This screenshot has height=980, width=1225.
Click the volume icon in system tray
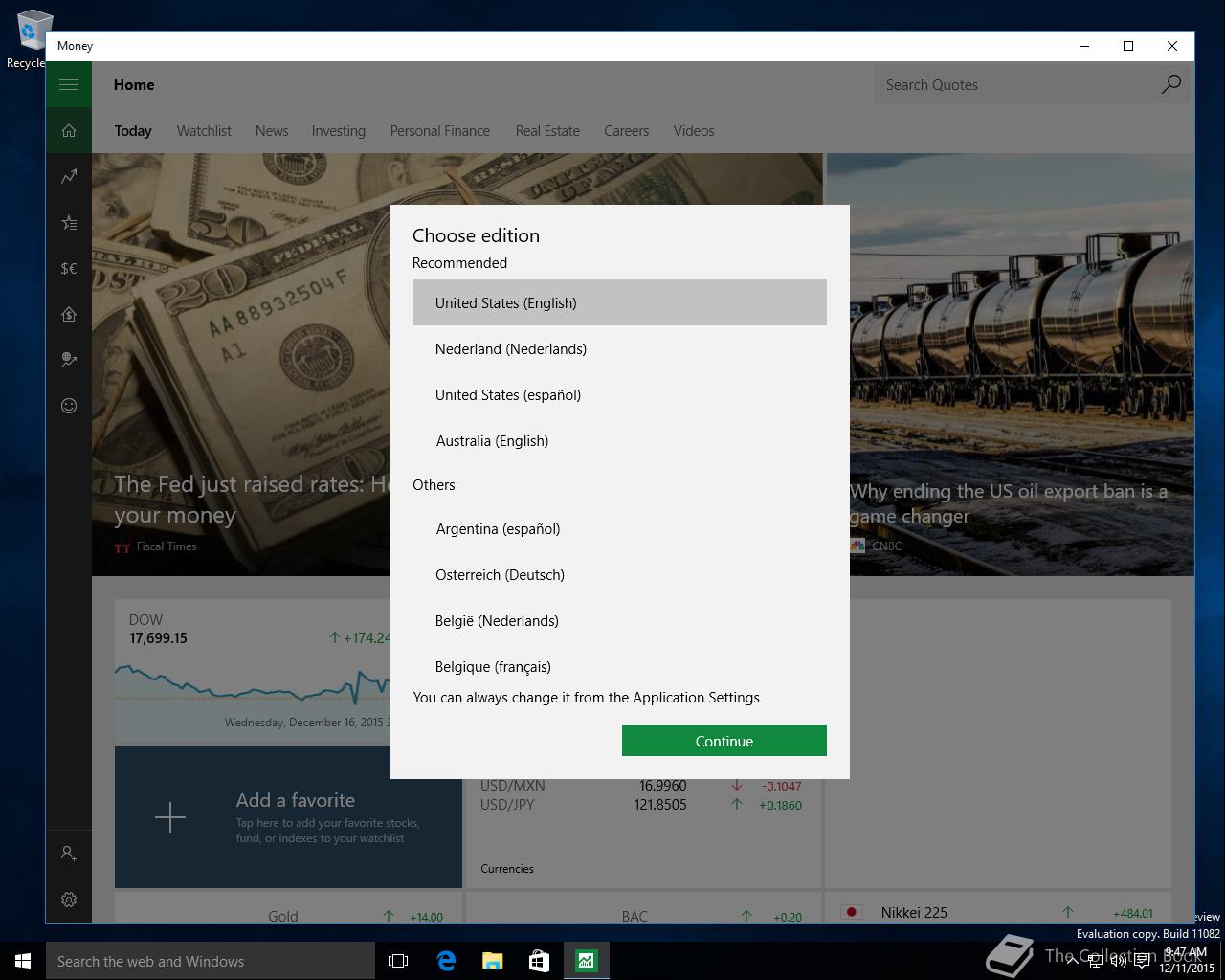coord(1118,961)
